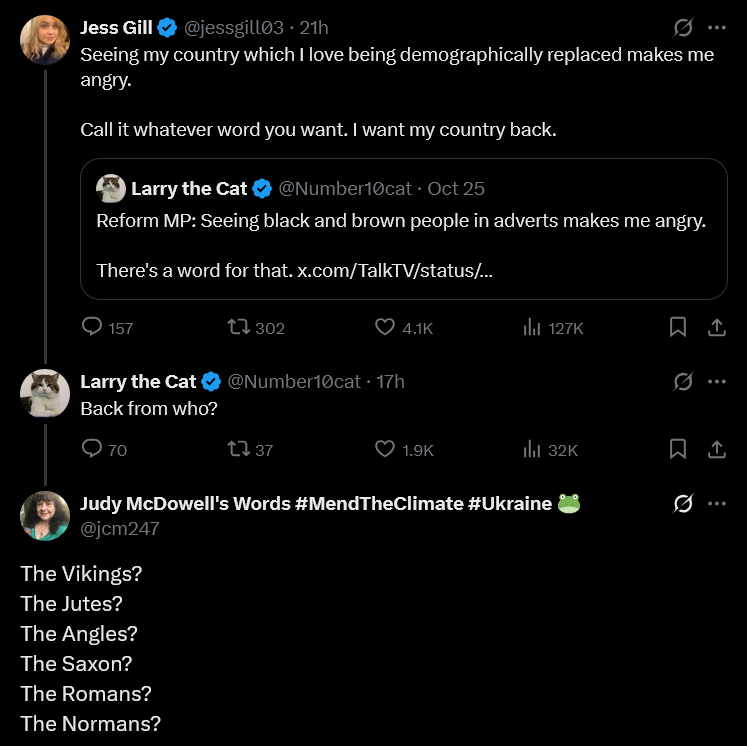This screenshot has width=747, height=746.
Task: Share Jess Gill's tweet
Action: point(717,327)
